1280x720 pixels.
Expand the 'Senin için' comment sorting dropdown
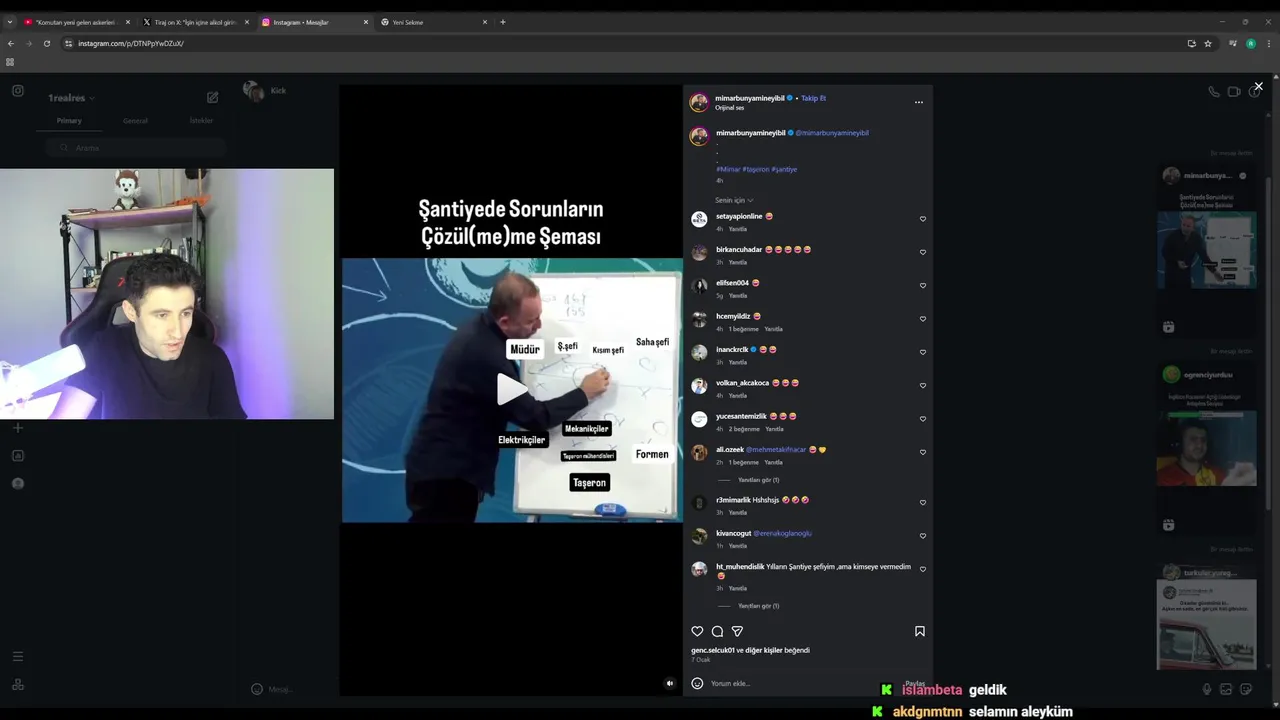tap(734, 200)
